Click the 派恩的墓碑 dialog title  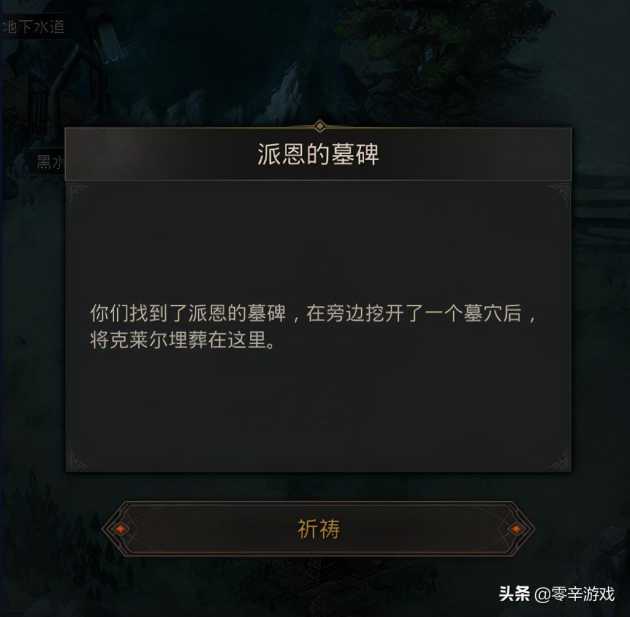coord(318,154)
